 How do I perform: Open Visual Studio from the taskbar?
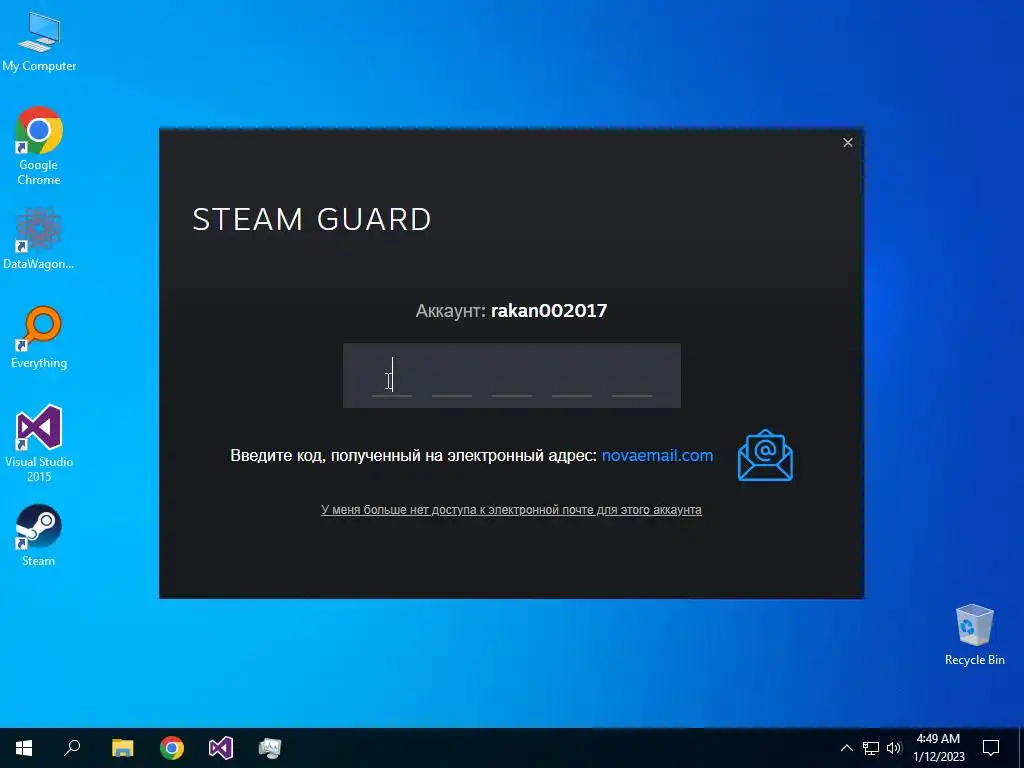[221, 748]
